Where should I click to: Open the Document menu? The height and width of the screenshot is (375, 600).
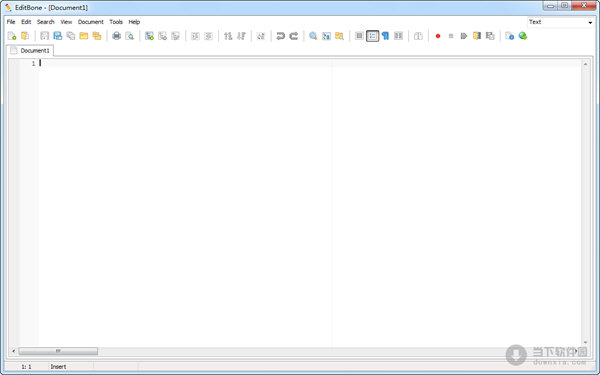(91, 22)
